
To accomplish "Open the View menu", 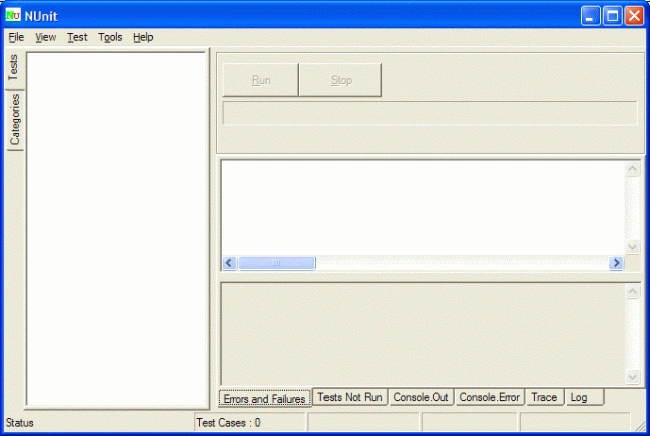I will pyautogui.click(x=45, y=37).
